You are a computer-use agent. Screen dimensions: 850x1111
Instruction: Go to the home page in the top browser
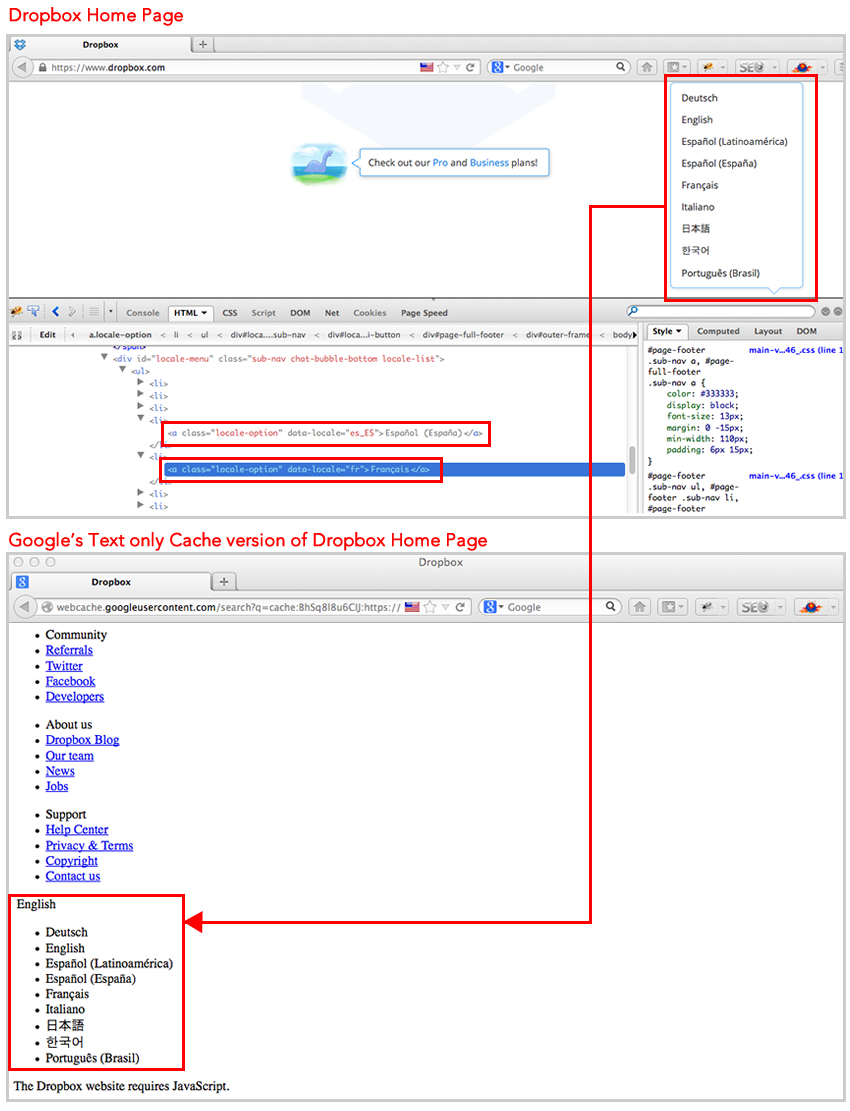pos(647,67)
